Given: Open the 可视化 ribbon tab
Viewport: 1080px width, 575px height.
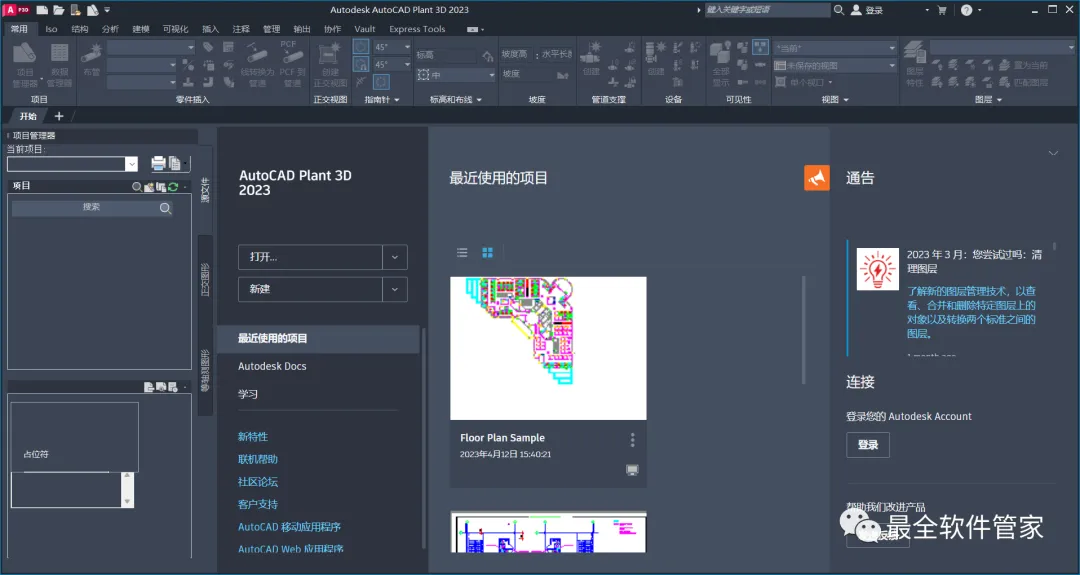Looking at the screenshot, I should point(176,29).
